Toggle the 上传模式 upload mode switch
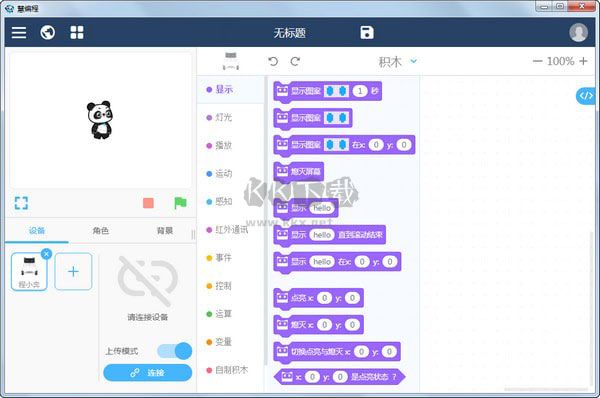Screen dimensions: 600x398 click(174, 351)
